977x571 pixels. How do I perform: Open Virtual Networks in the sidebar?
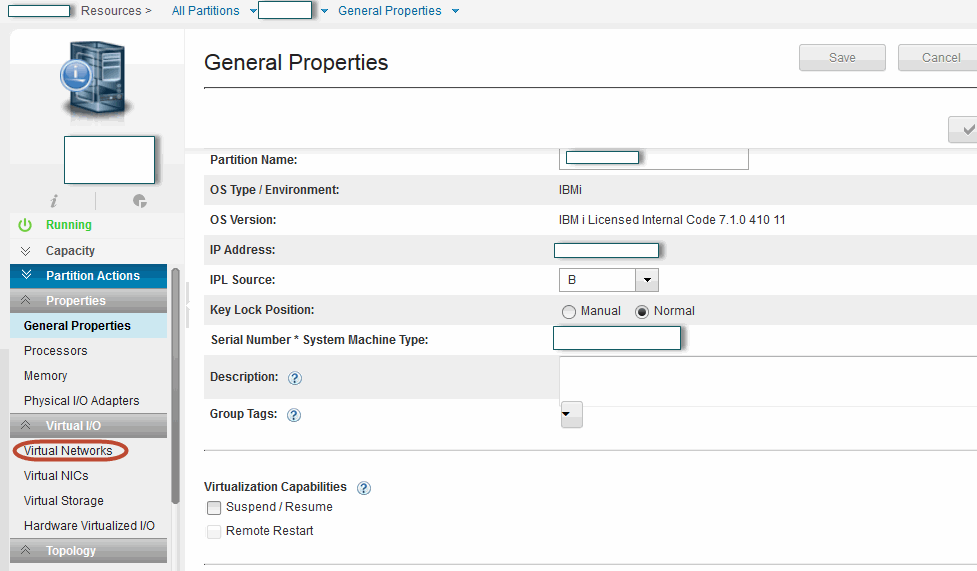(68, 451)
